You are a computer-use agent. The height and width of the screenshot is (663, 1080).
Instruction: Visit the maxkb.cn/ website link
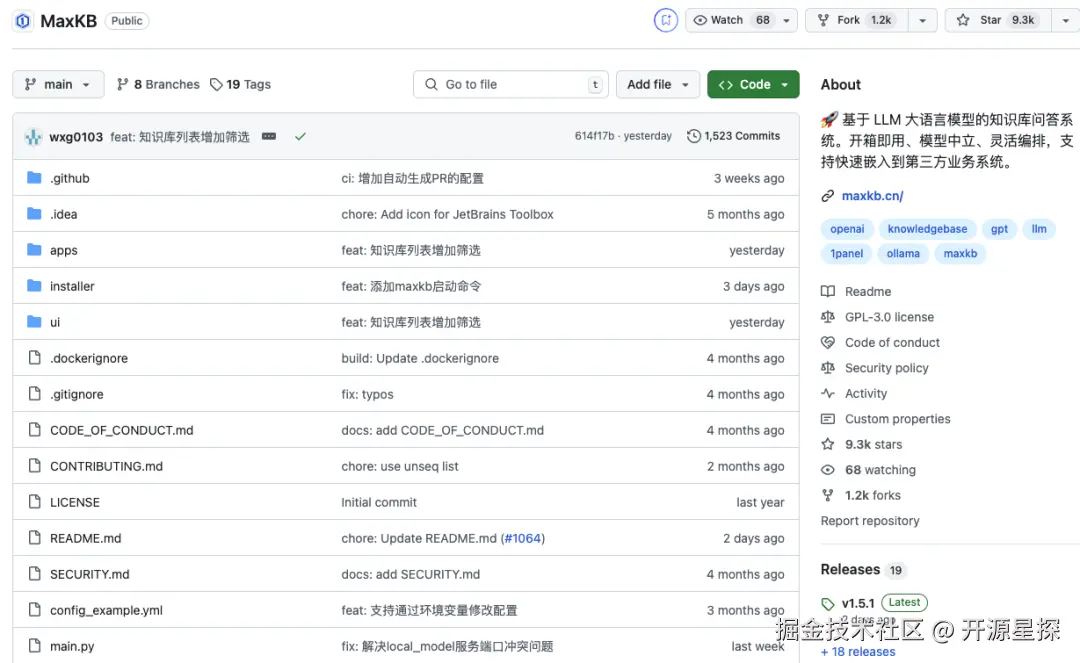tap(872, 196)
